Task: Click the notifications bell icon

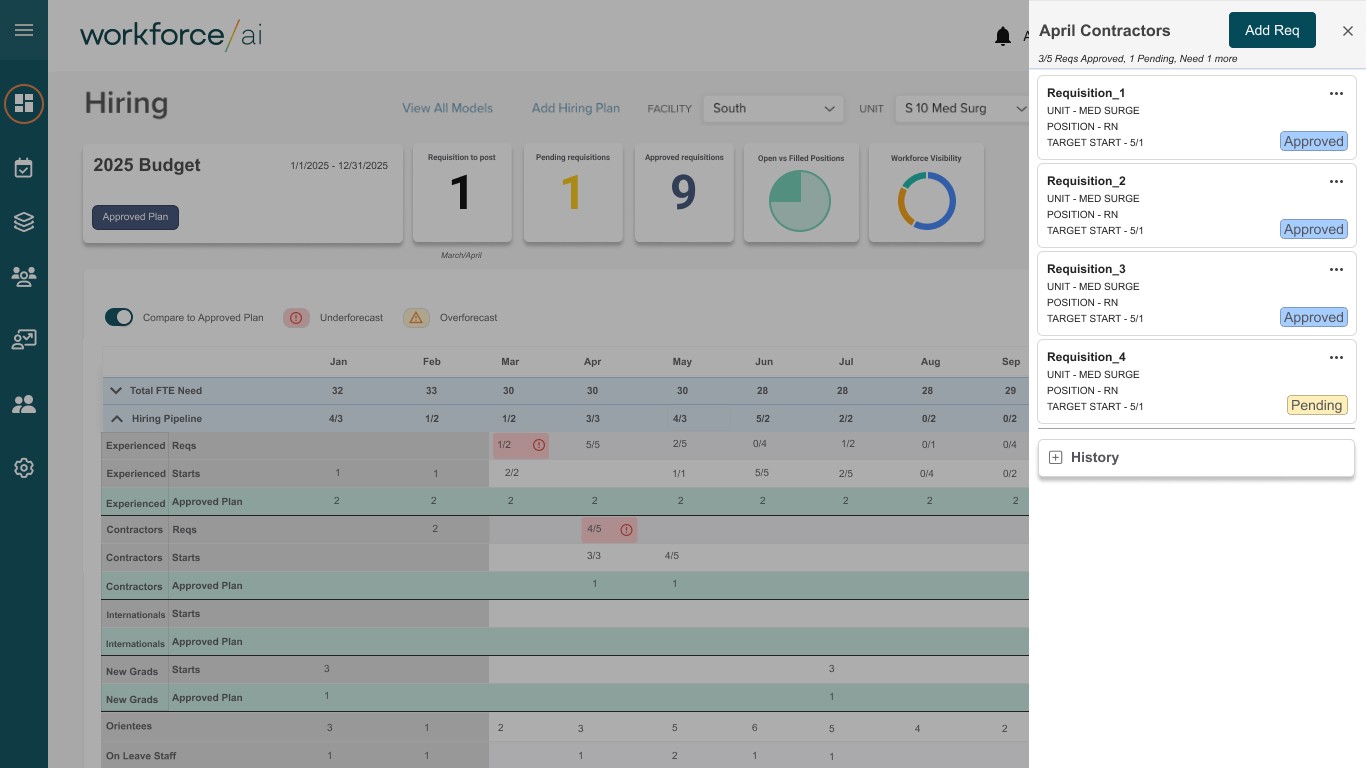Action: pos(1003,36)
